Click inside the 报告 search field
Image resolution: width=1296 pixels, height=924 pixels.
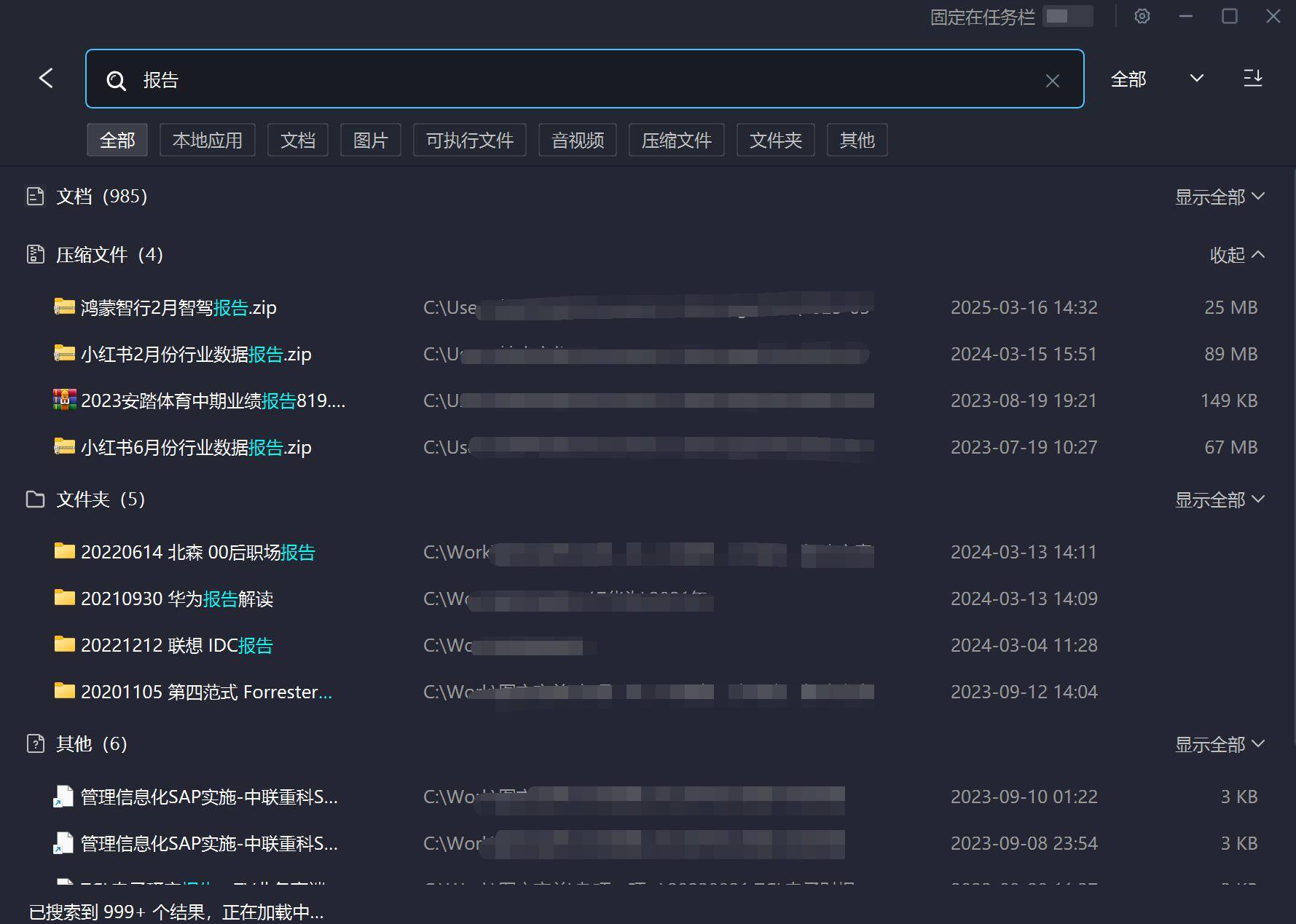(510, 80)
